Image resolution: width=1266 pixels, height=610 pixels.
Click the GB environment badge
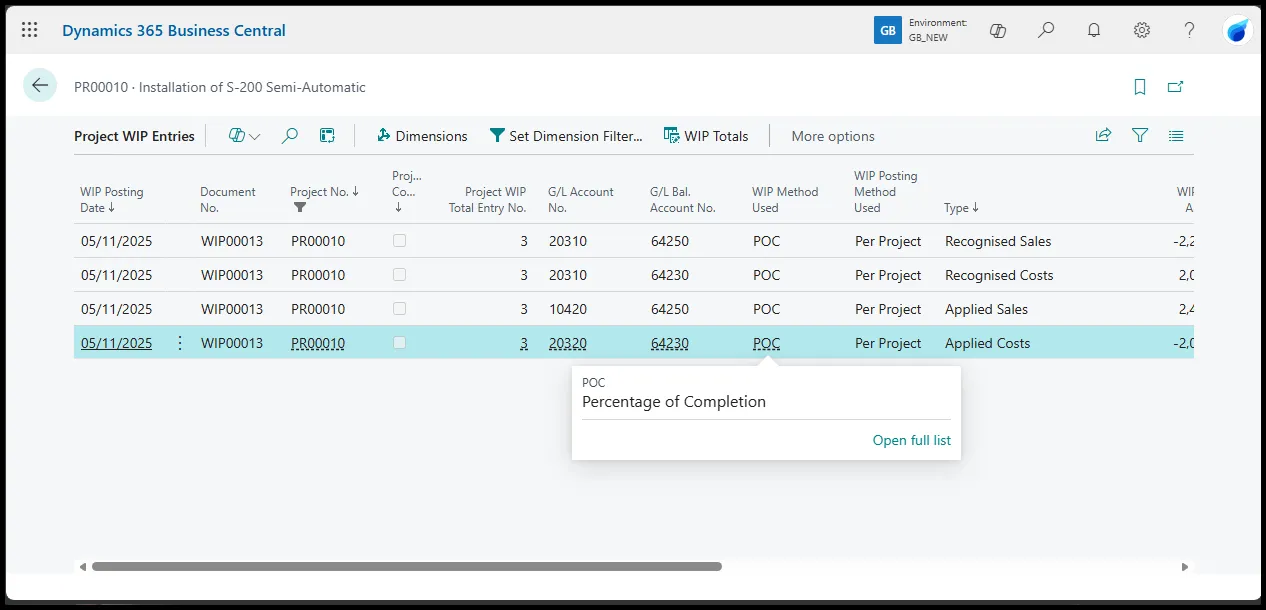point(887,30)
